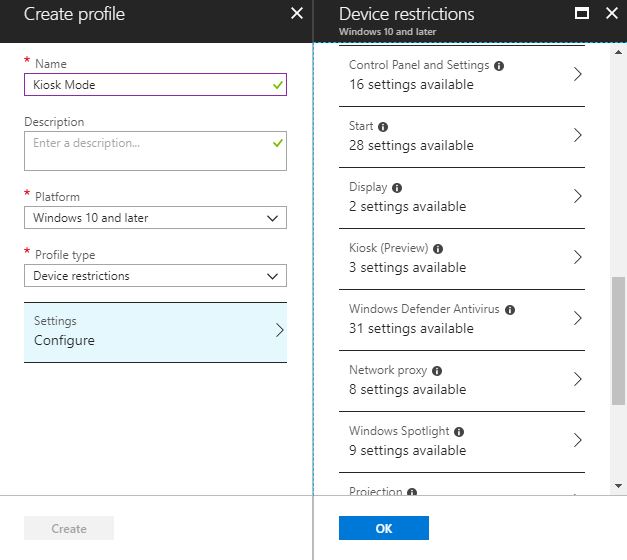Click the Windows Defender Antivirus info icon
The image size is (627, 560).
coord(510,310)
